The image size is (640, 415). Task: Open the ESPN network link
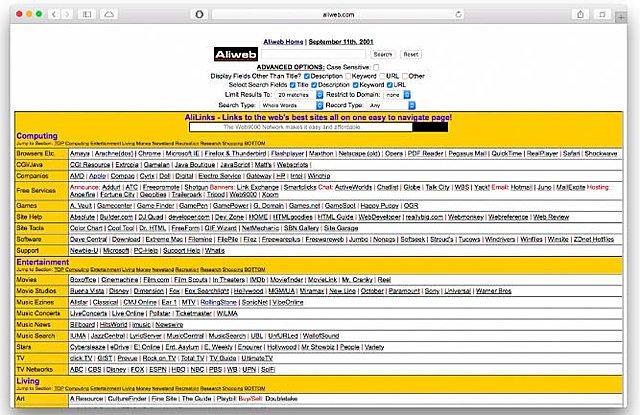(x=158, y=370)
